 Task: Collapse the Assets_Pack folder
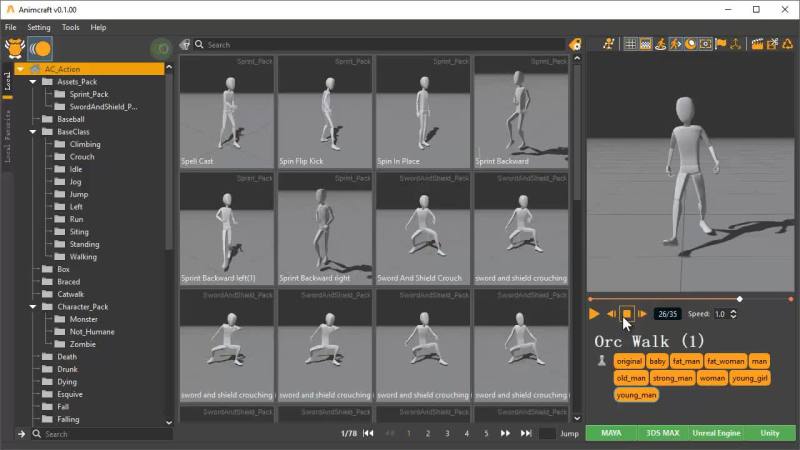point(33,82)
